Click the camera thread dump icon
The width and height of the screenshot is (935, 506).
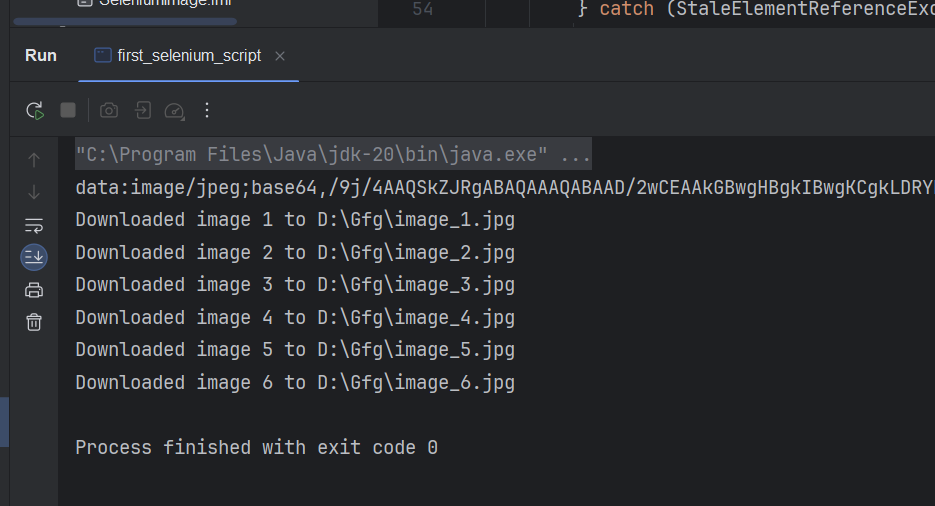(109, 110)
